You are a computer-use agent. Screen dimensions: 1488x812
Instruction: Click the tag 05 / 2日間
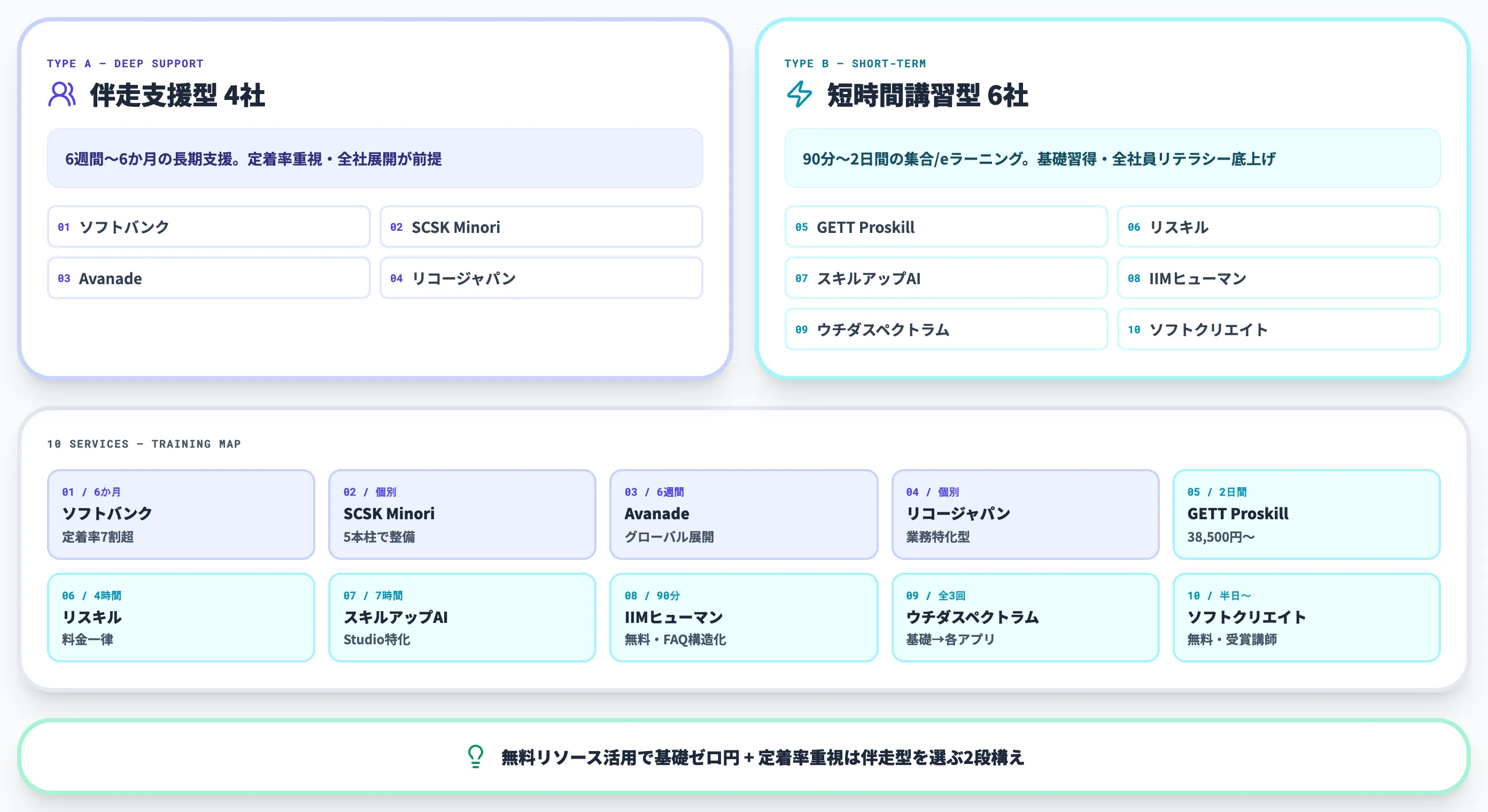(1216, 492)
